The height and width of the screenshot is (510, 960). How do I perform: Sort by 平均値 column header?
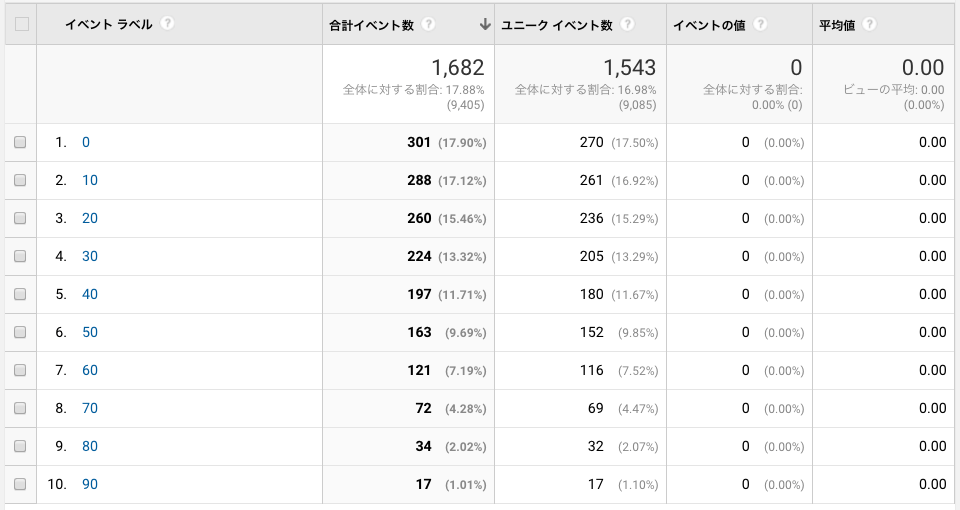[x=838, y=24]
